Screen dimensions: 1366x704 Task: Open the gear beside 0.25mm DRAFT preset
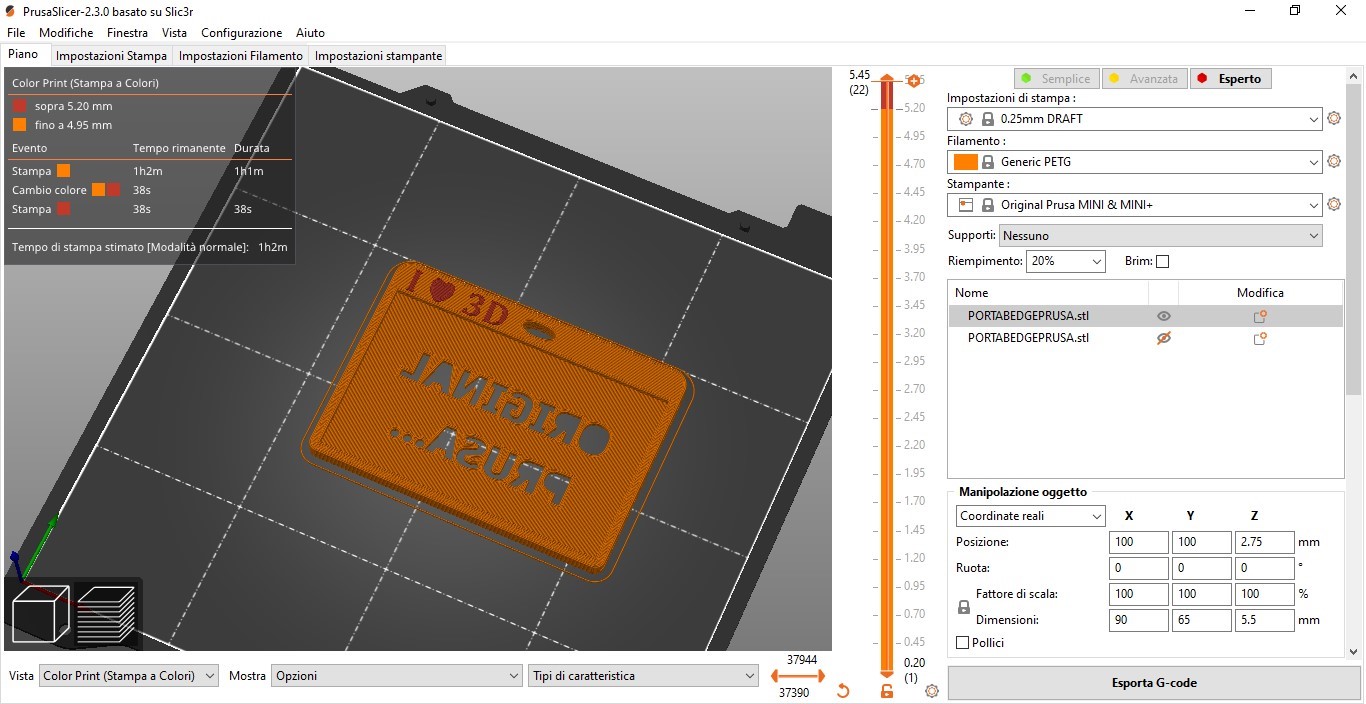pos(1333,118)
